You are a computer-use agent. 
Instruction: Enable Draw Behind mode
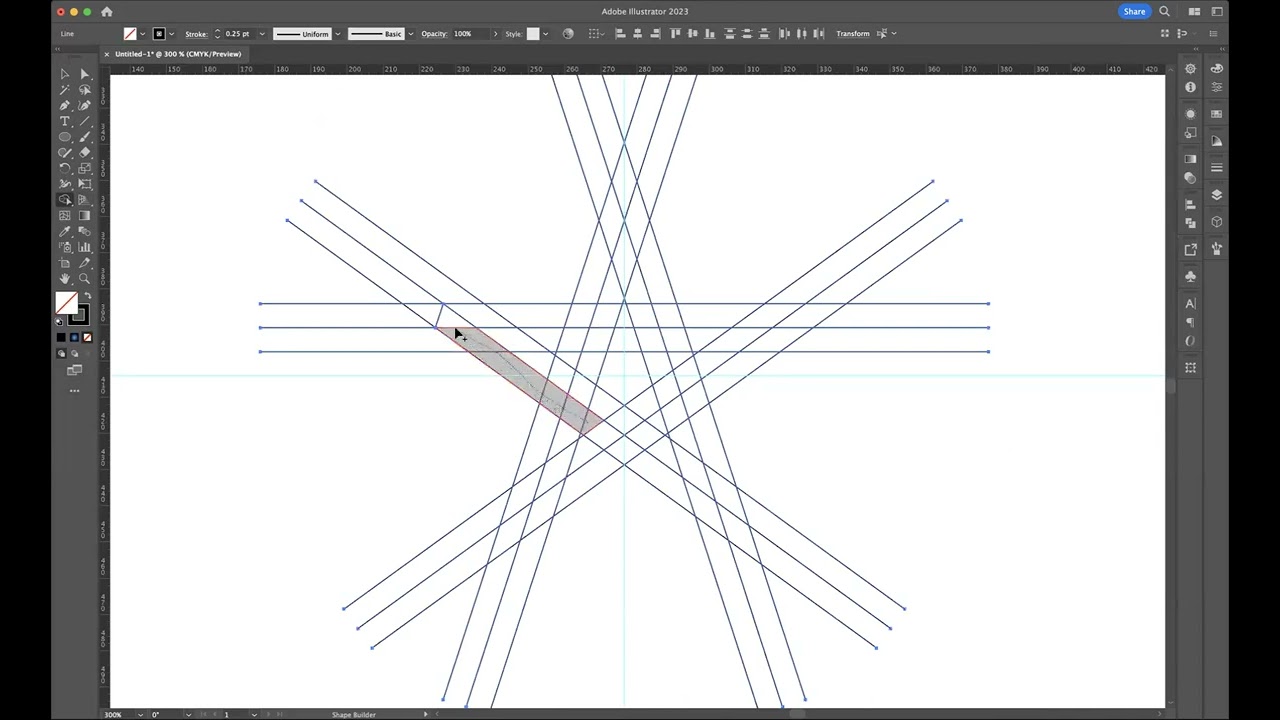click(74, 354)
